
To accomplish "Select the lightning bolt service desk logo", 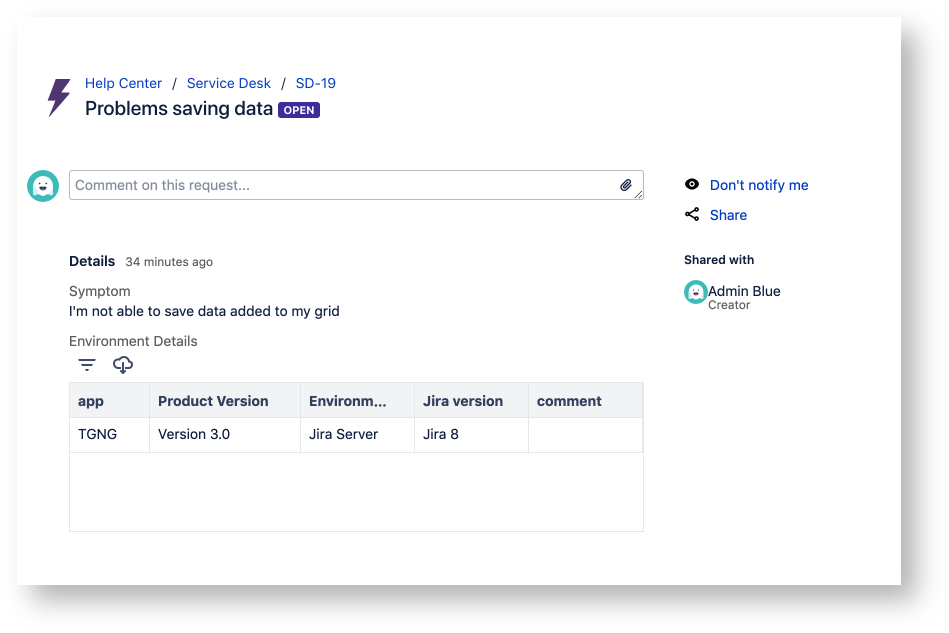I will [57, 97].
